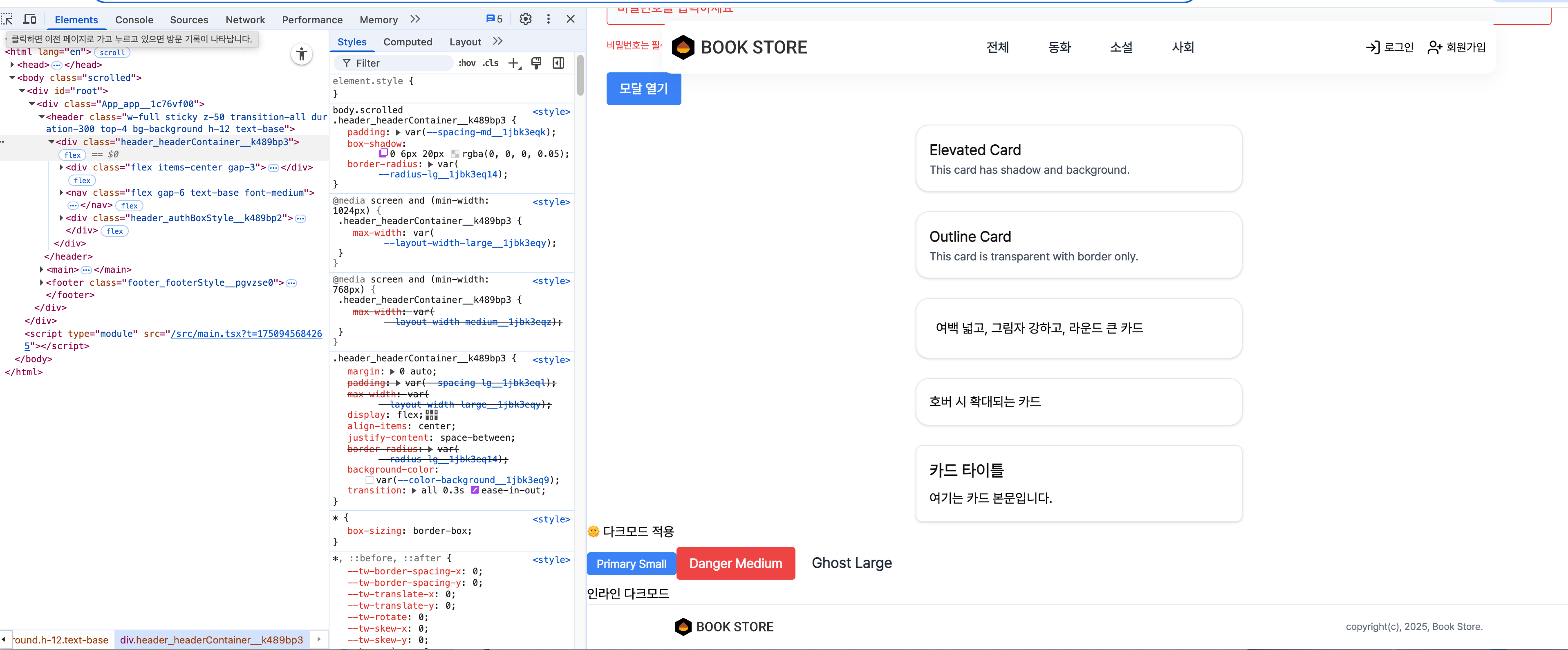
Task: Click the 로그인 login link
Action: pyautogui.click(x=1389, y=47)
